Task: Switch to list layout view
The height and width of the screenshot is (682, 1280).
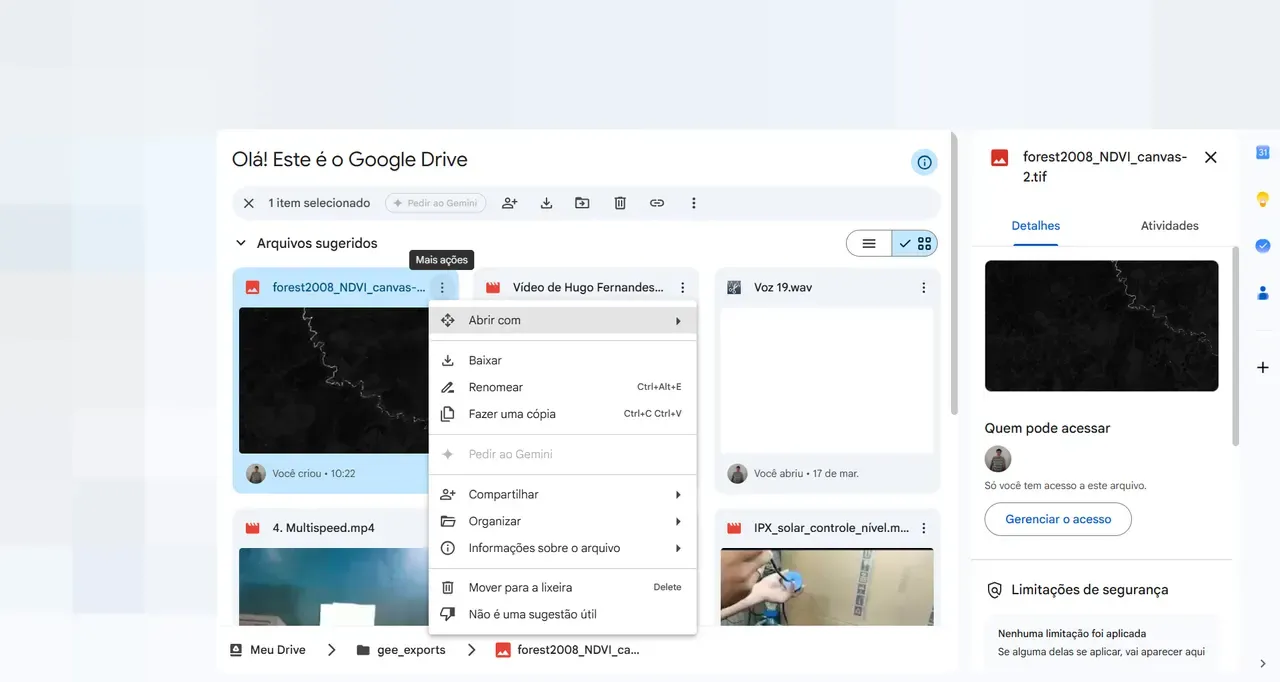Action: coord(869,243)
